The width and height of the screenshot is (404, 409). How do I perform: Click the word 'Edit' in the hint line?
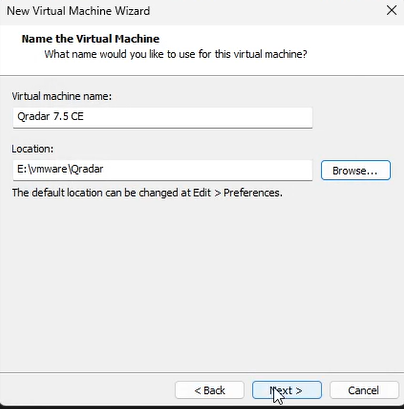tap(202, 193)
